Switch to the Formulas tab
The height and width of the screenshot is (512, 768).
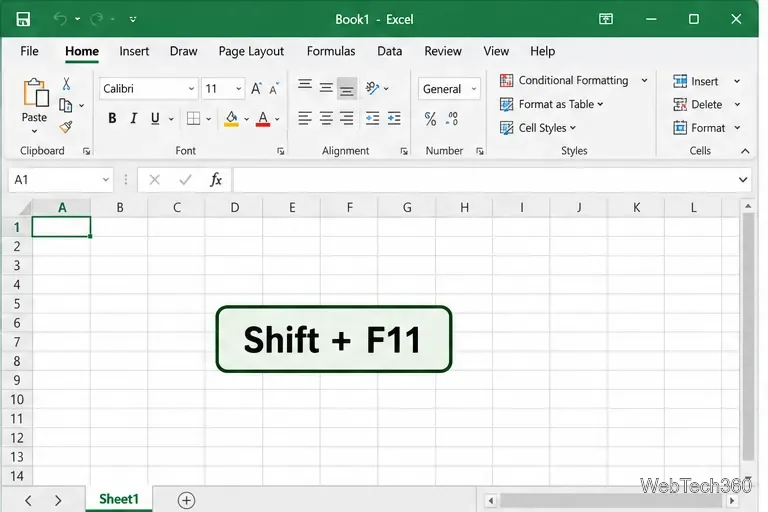pyautogui.click(x=331, y=51)
